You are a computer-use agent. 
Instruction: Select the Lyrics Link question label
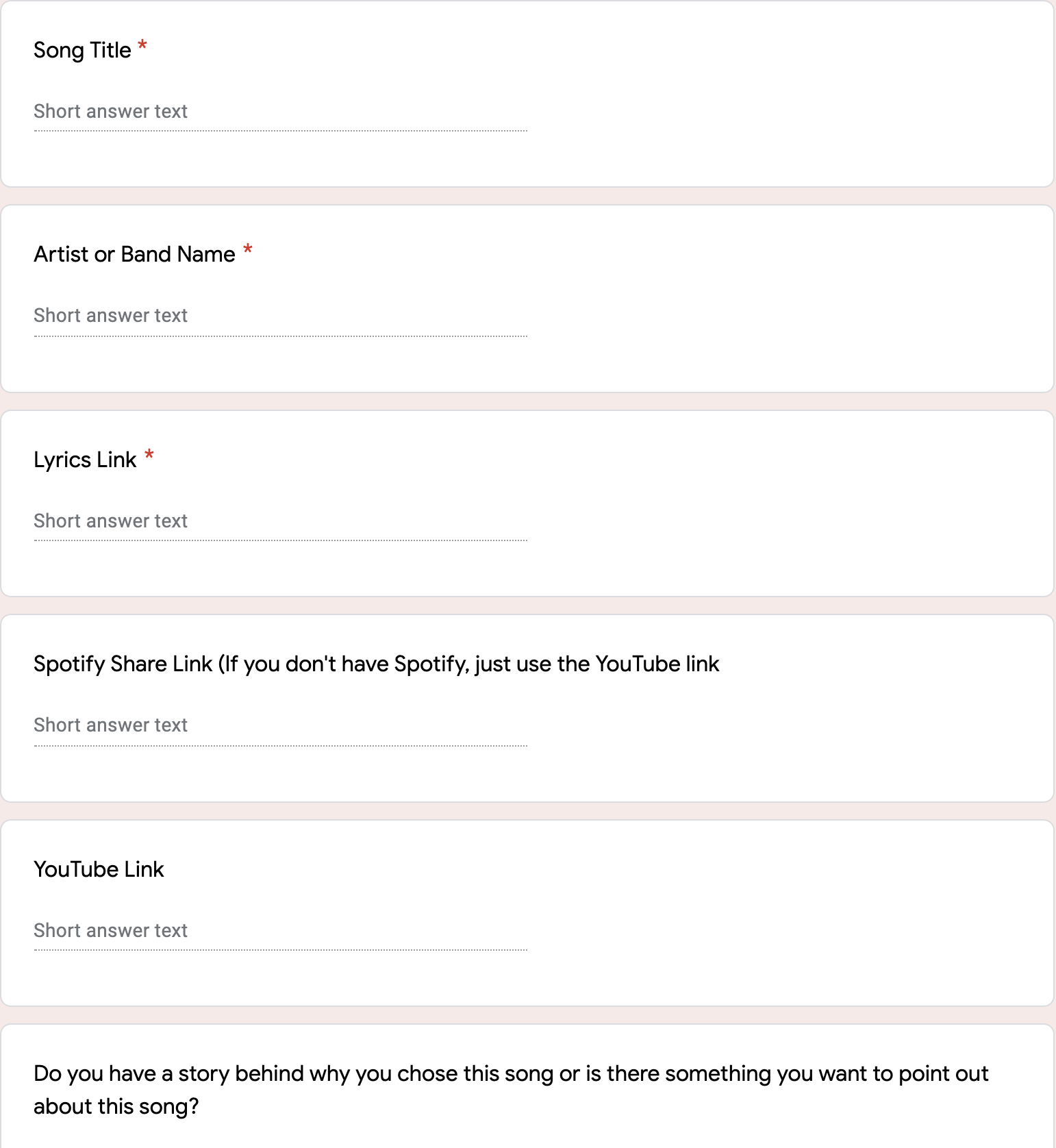(85, 460)
